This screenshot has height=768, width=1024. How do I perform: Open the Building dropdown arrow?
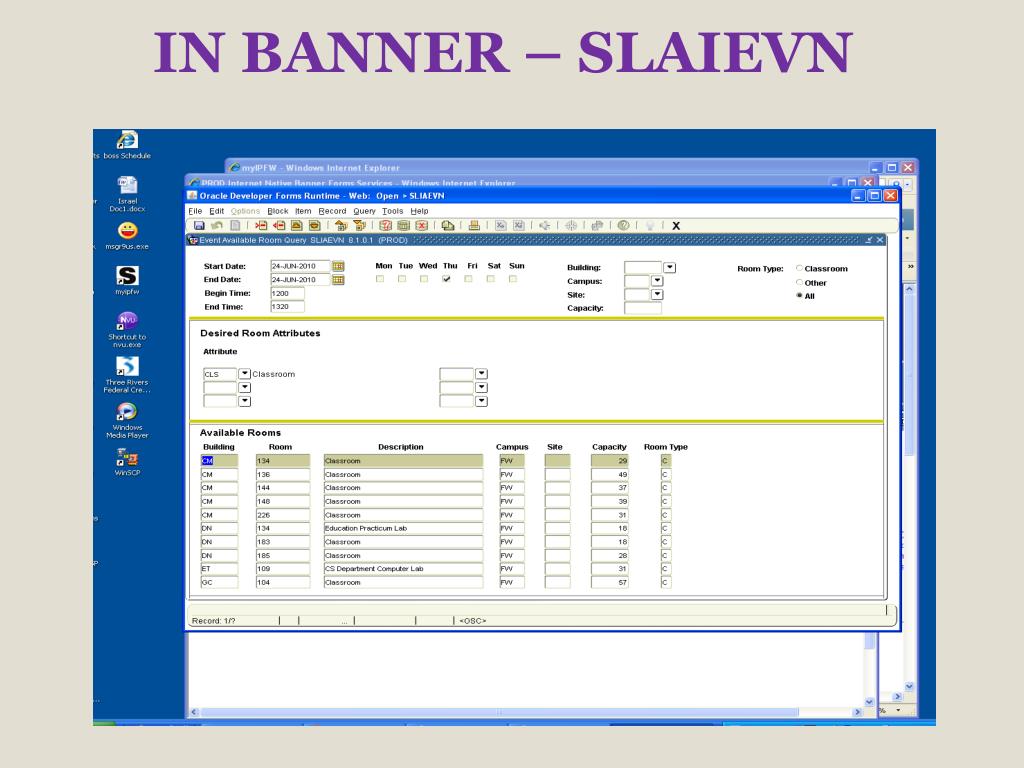pos(669,268)
